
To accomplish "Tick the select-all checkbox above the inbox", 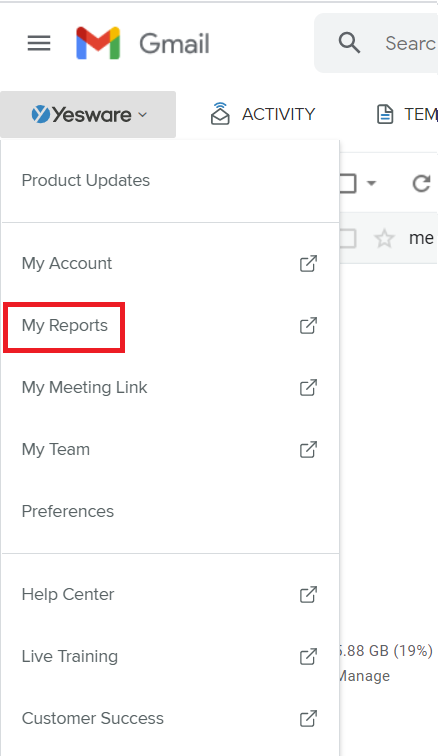I will point(347,183).
